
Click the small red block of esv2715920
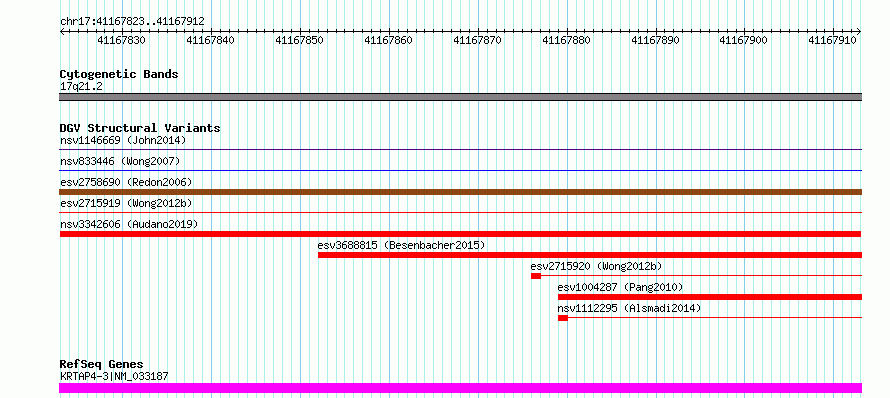click(536, 276)
